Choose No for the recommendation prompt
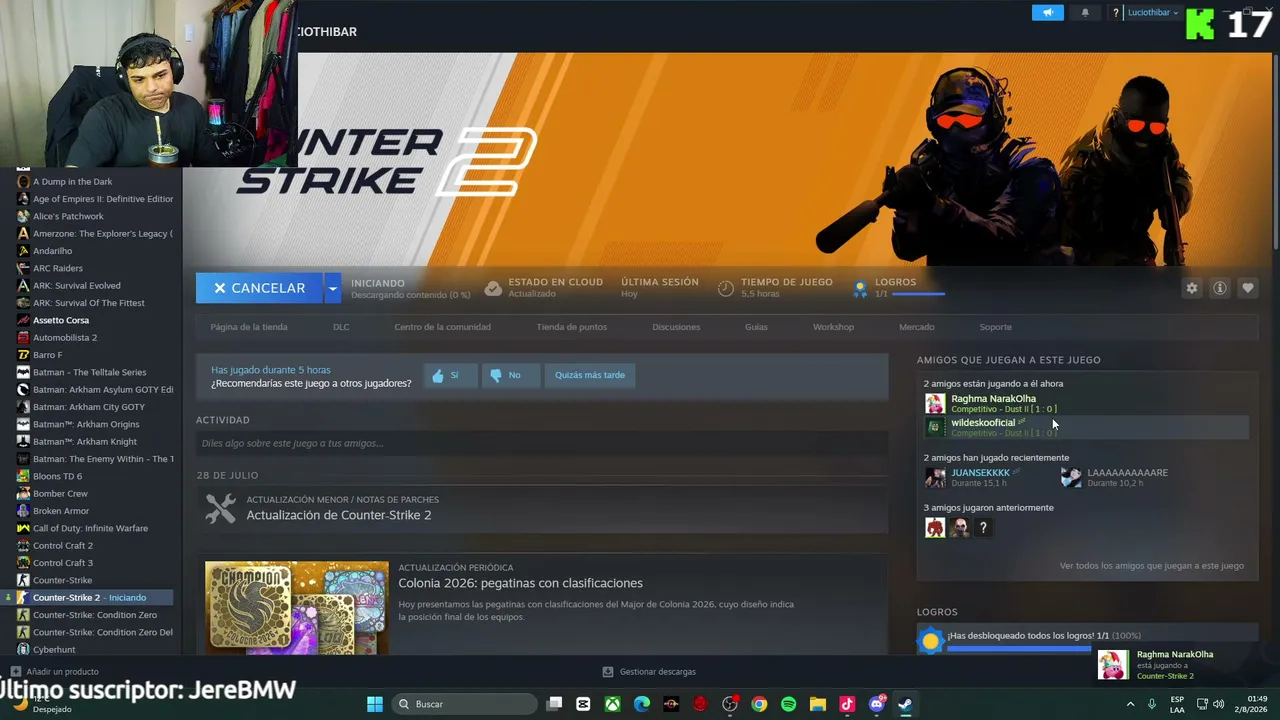 510,375
